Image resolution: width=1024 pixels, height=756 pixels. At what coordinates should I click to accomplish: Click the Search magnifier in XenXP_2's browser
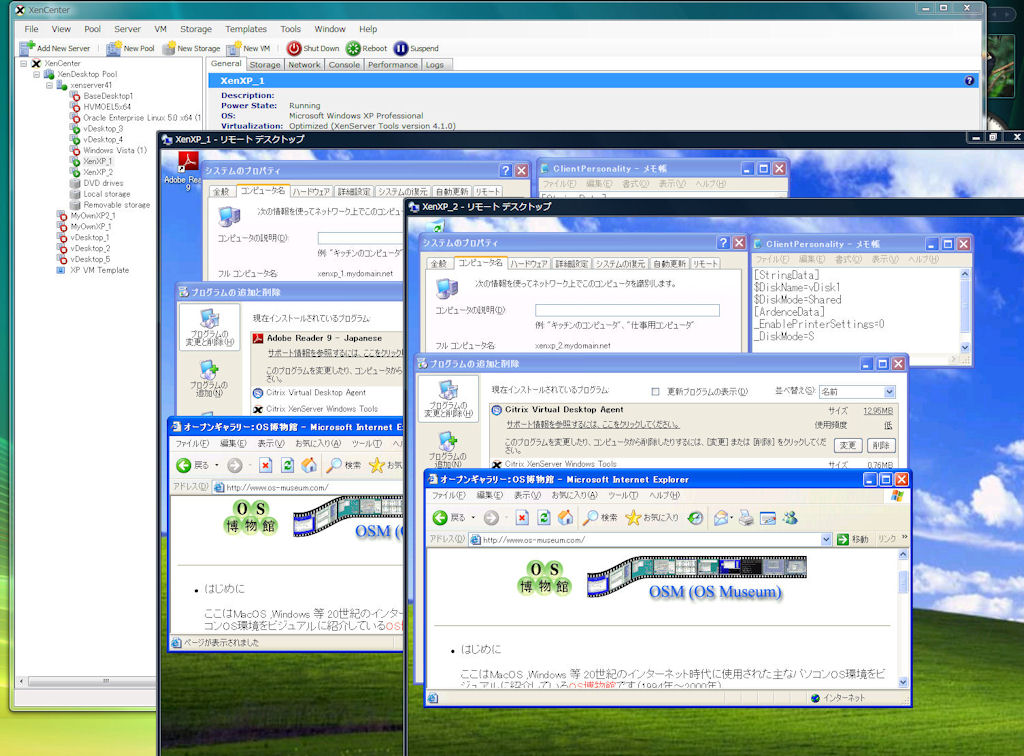tap(590, 518)
